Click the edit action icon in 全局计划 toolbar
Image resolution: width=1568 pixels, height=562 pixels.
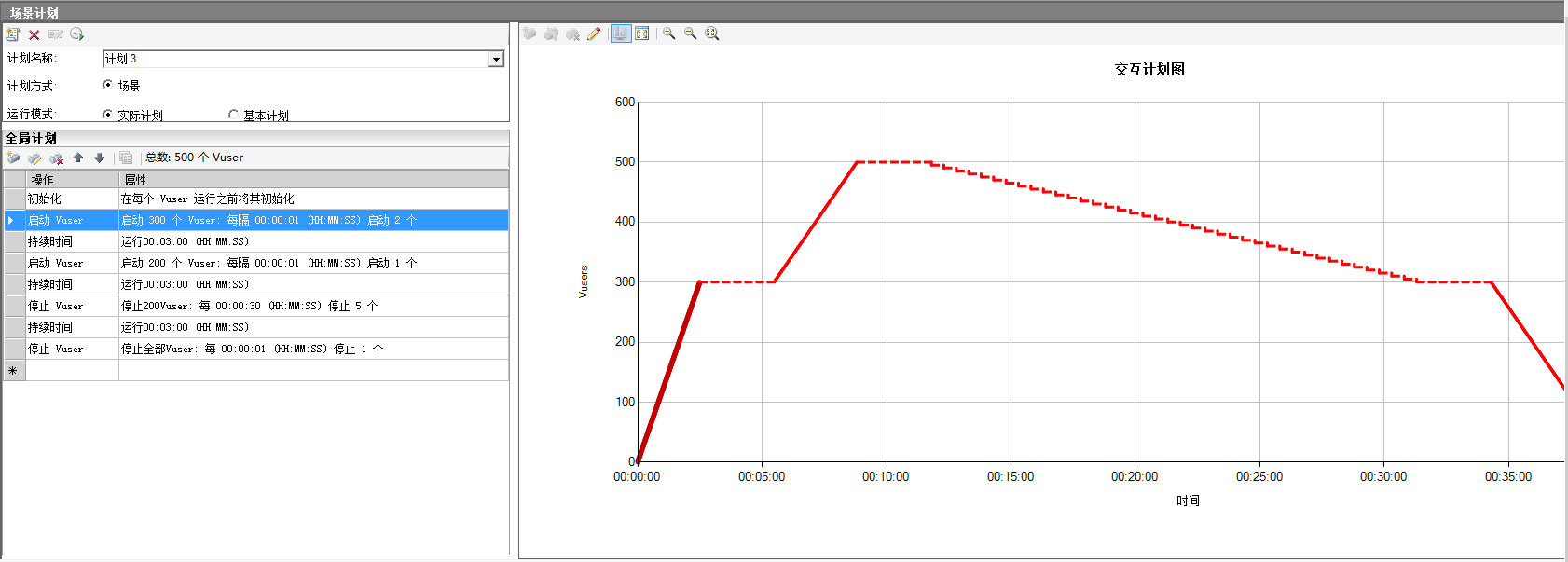click(34, 158)
